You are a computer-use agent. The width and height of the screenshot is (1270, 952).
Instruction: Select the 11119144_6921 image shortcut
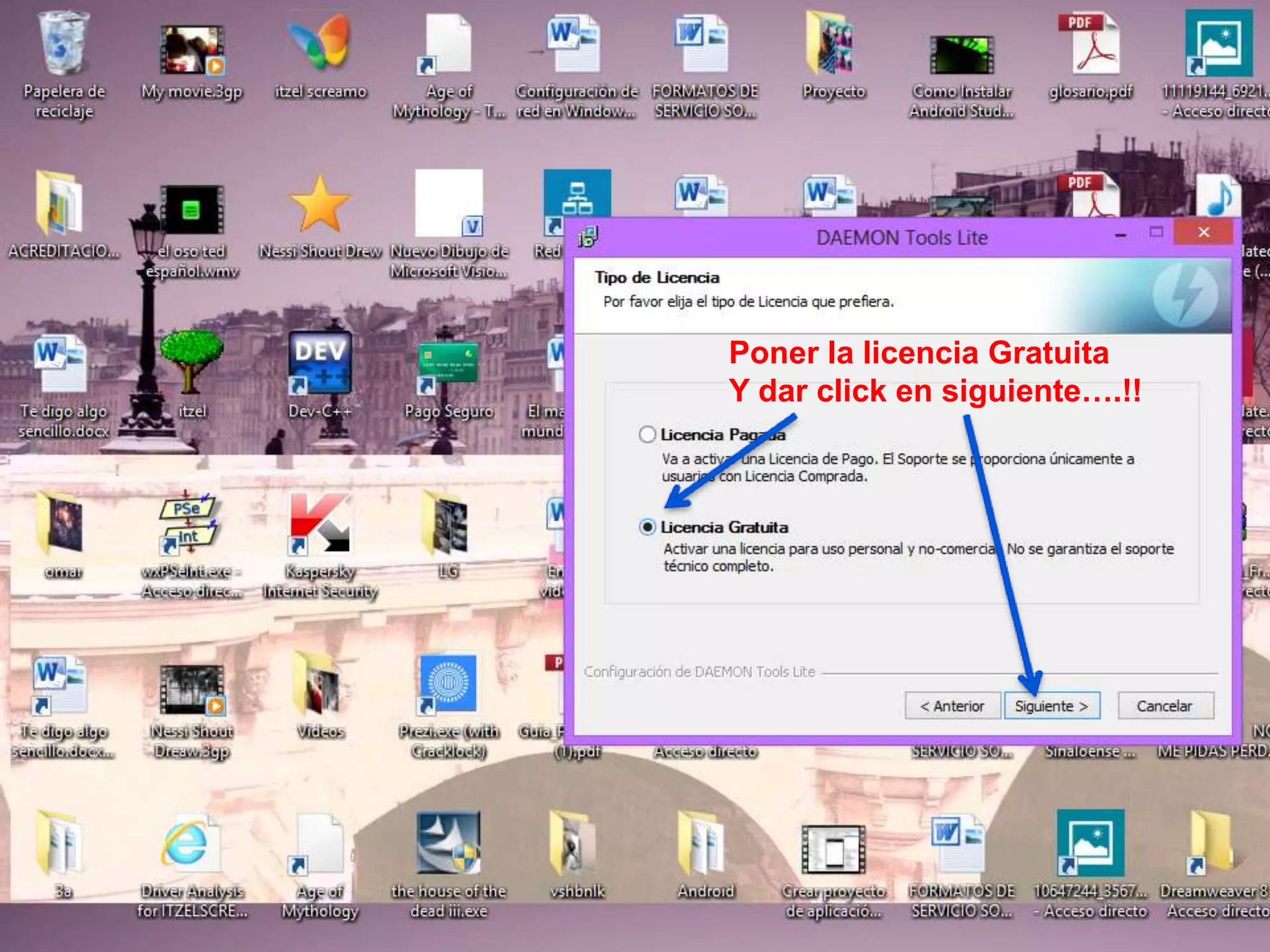(x=1217, y=64)
